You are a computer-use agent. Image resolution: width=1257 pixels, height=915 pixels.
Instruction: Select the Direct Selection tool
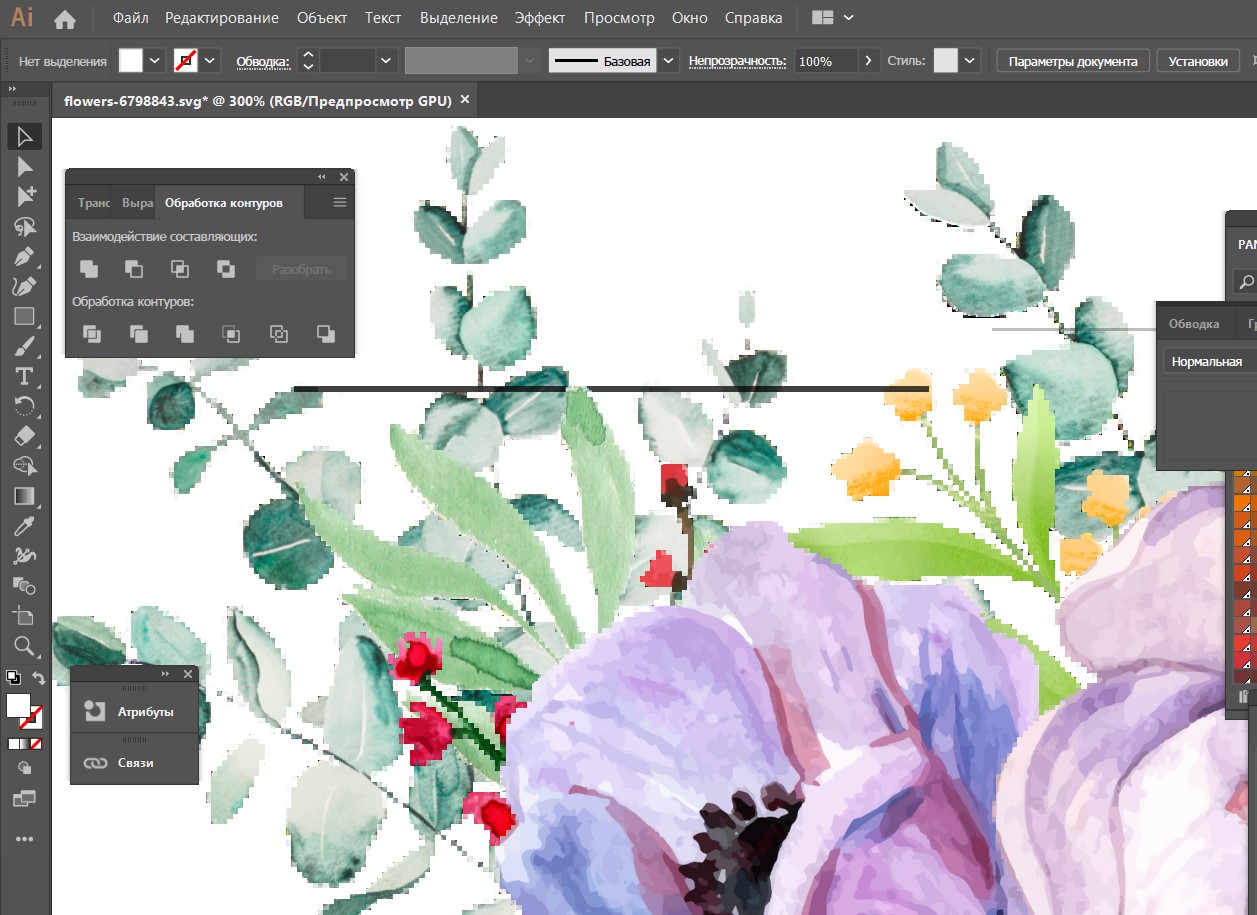[x=25, y=166]
